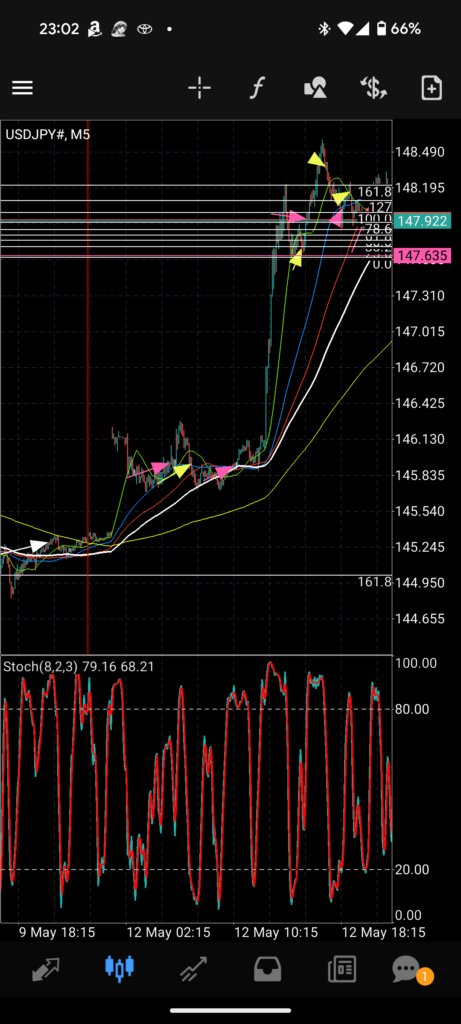Tap the 12 May 02:15 time label
This screenshot has width=461, height=1024.
(168, 933)
